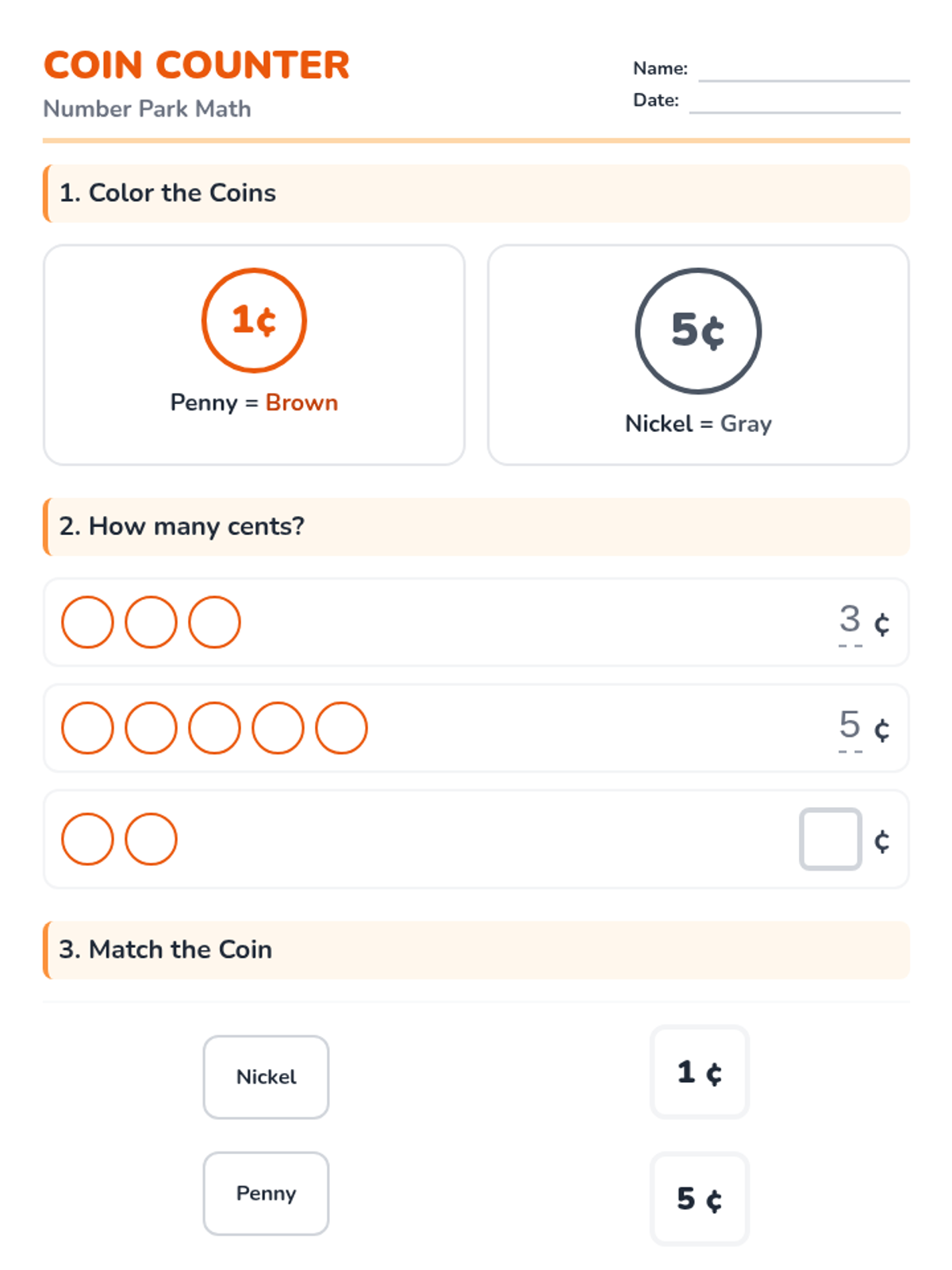
Task: Choose the 5 ¢ value box
Action: click(699, 1199)
